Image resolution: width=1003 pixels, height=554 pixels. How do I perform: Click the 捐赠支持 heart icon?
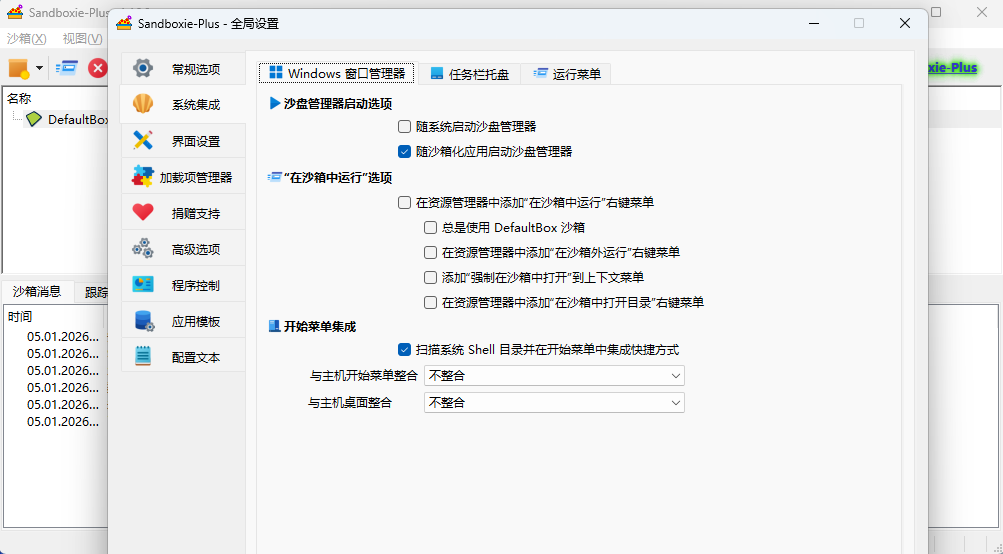pyautogui.click(x=143, y=213)
